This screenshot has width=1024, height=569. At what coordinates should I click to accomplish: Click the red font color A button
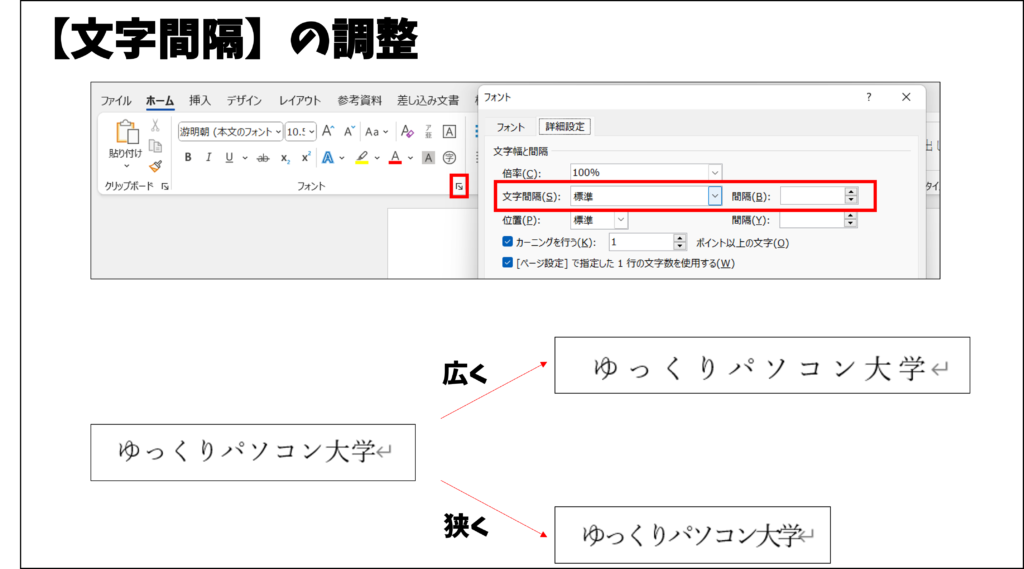(x=395, y=157)
